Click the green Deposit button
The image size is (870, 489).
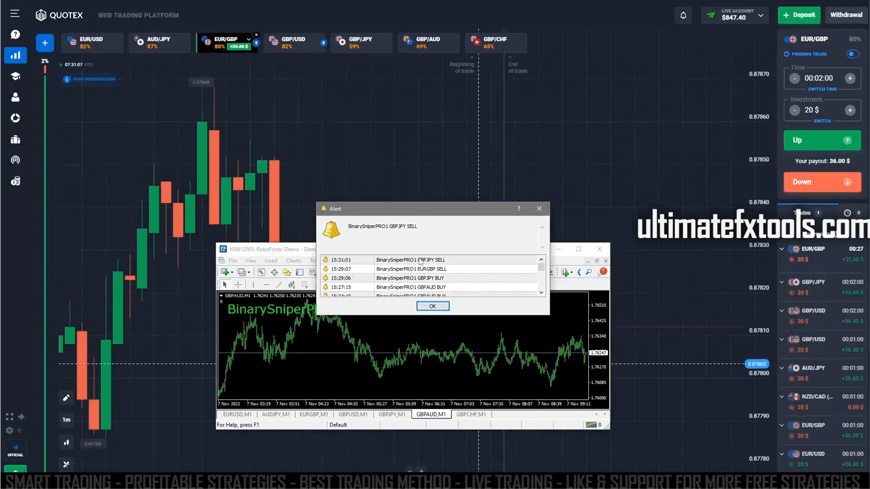pos(799,15)
